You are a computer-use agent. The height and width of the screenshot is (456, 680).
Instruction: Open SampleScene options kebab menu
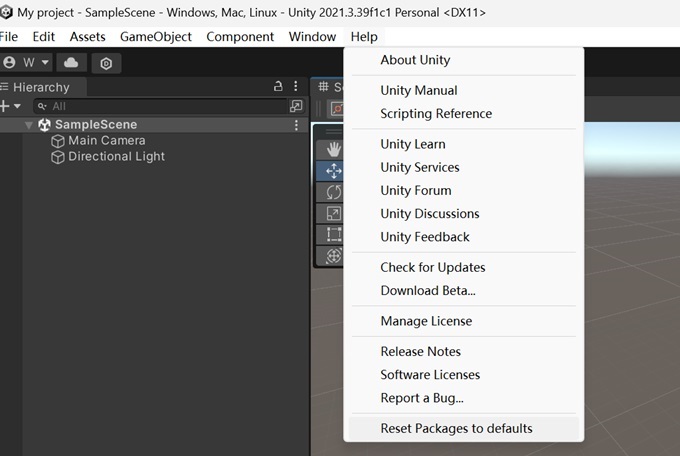[x=296, y=125]
